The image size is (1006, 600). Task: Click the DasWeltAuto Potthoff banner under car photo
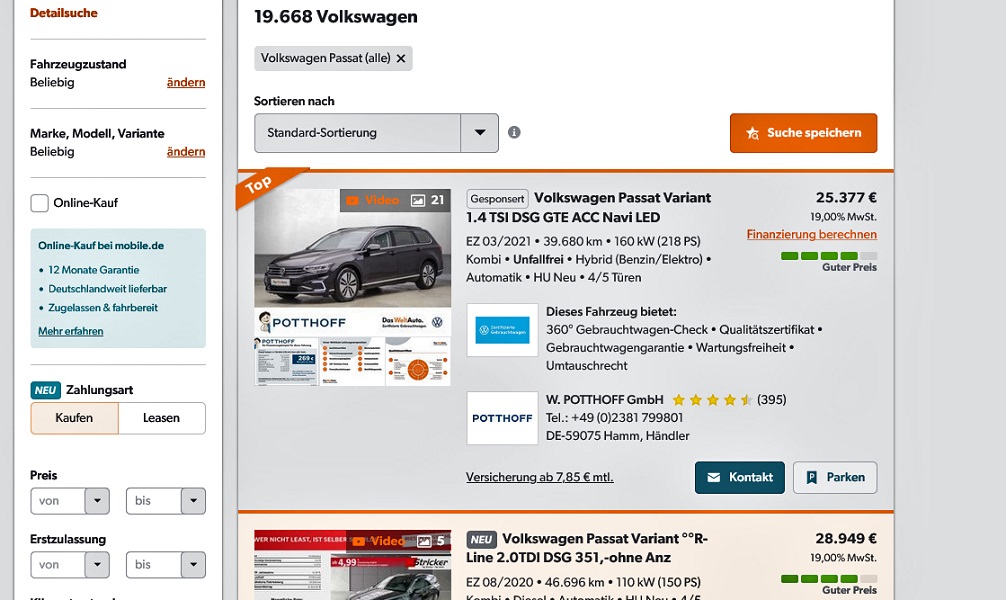pos(352,322)
